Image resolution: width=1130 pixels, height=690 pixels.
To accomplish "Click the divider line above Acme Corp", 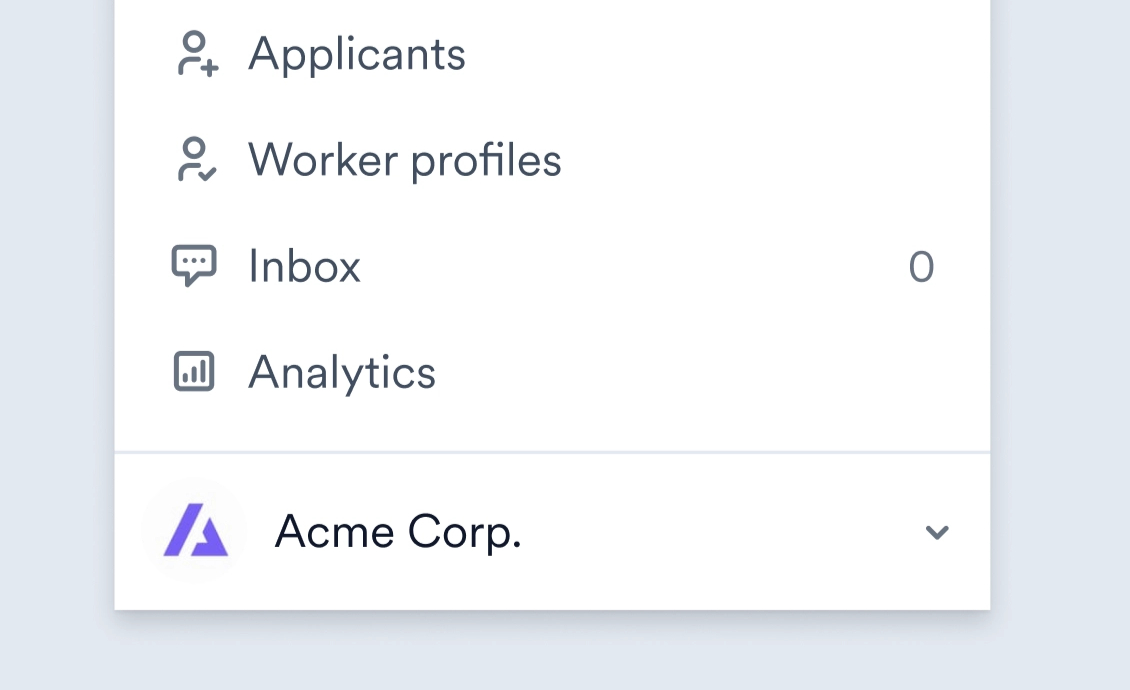I will (x=552, y=453).
